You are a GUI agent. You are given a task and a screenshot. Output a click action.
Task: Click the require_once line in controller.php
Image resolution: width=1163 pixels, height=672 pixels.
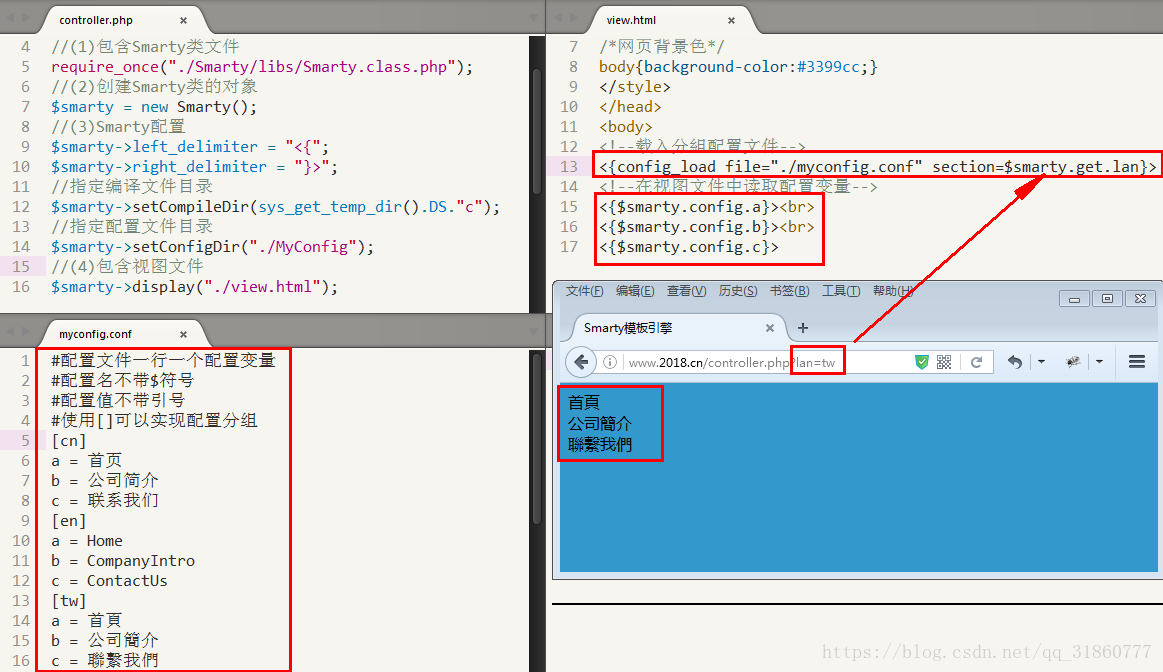262,67
